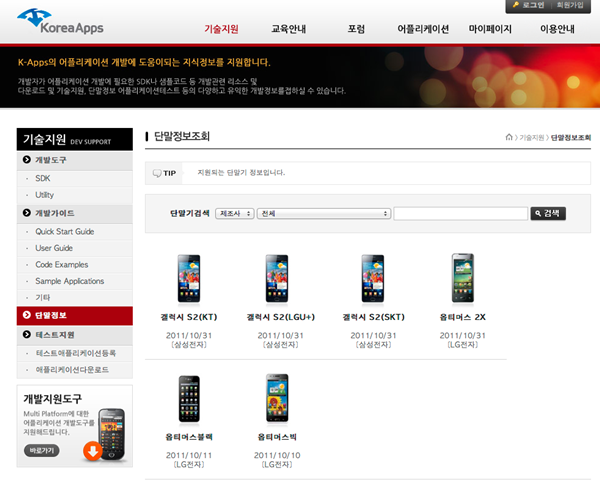Screen dimensions: 600x483
Task: Open the 포럼 menu
Action: (356, 29)
